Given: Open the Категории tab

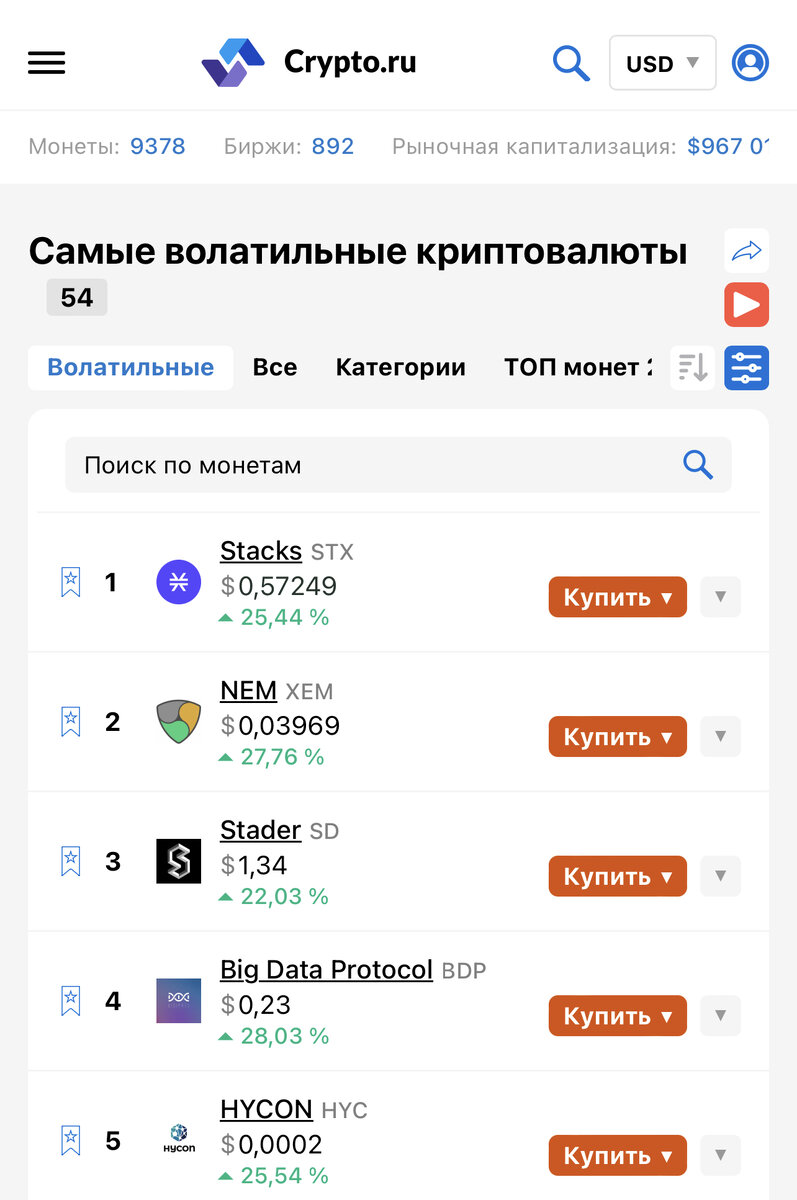Looking at the screenshot, I should tap(400, 367).
